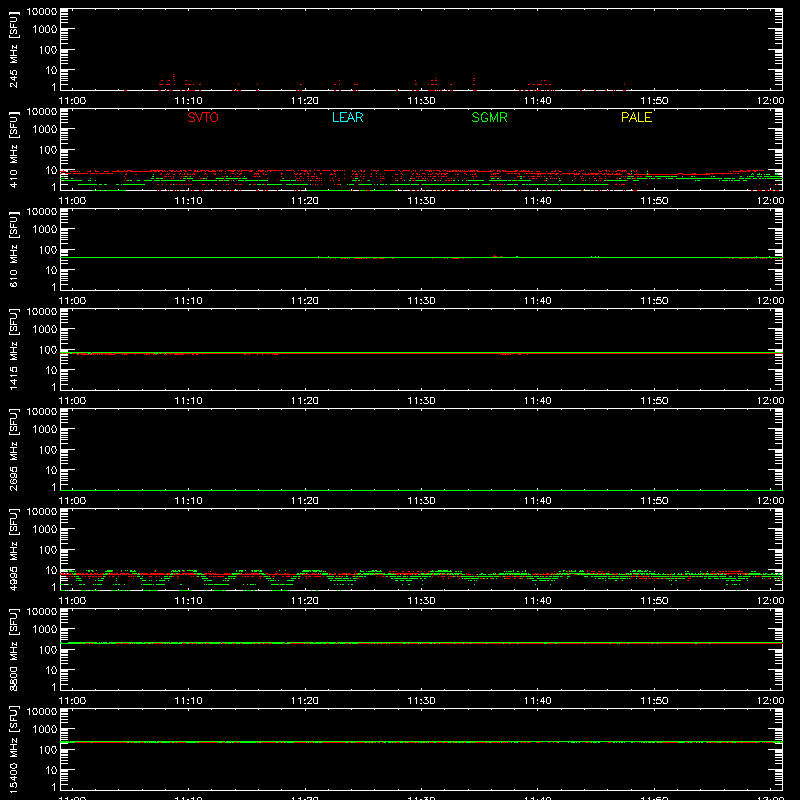This screenshot has height=800, width=800.
Task: Select the '245 MHz [SFU]' axis title
Action: [13, 49]
